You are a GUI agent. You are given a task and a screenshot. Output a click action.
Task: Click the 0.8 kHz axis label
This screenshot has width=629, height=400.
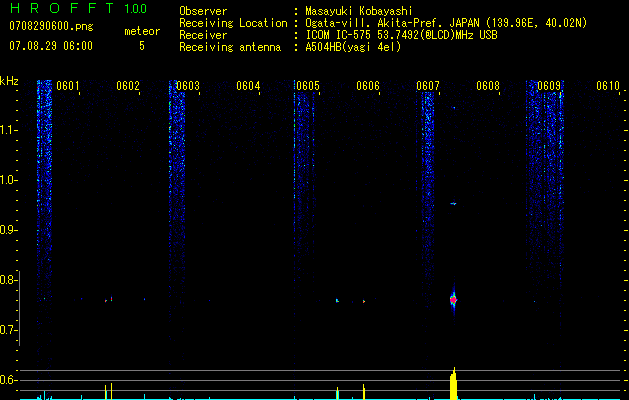coord(8,280)
